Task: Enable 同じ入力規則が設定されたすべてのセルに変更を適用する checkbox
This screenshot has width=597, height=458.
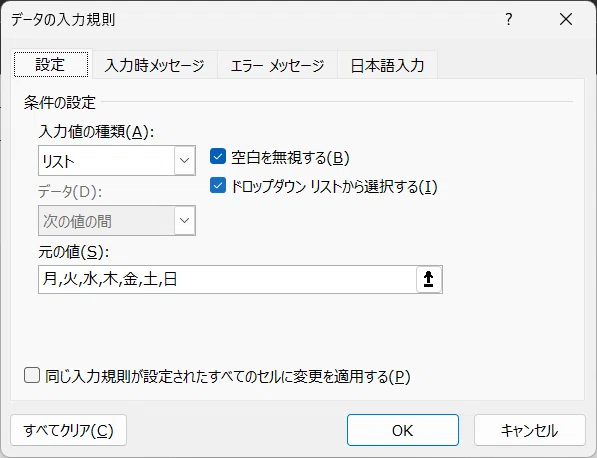Action: tap(32, 375)
